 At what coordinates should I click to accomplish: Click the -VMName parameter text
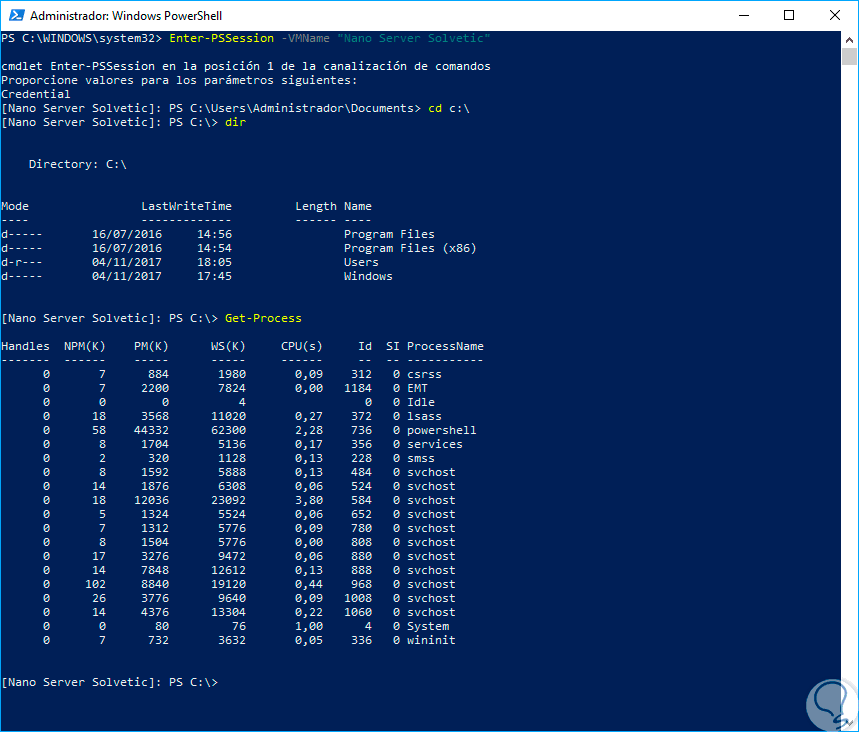pos(305,38)
